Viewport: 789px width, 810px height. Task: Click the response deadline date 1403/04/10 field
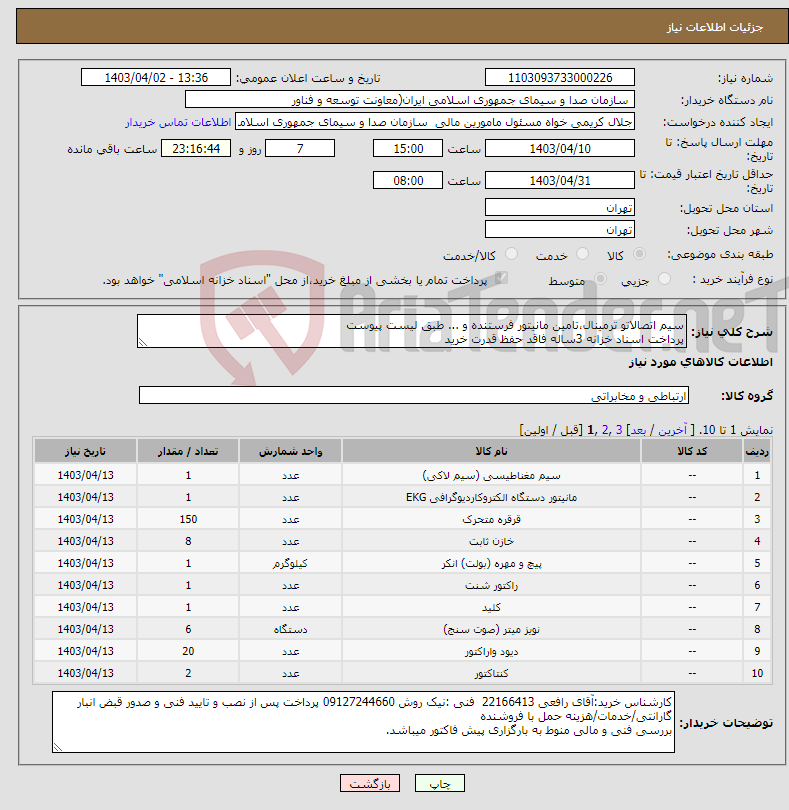tap(560, 149)
